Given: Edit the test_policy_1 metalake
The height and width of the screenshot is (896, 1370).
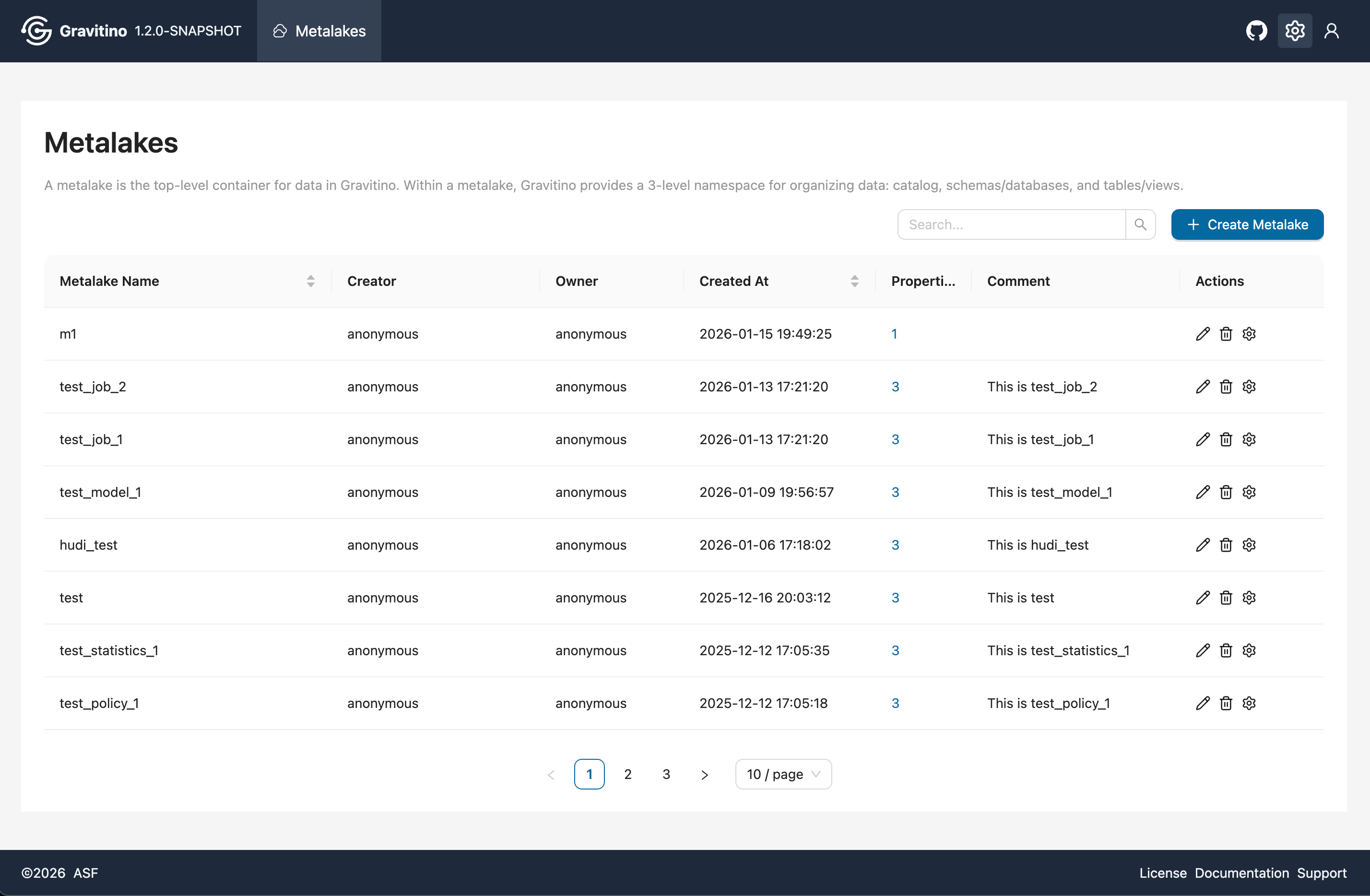Looking at the screenshot, I should click(x=1203, y=703).
